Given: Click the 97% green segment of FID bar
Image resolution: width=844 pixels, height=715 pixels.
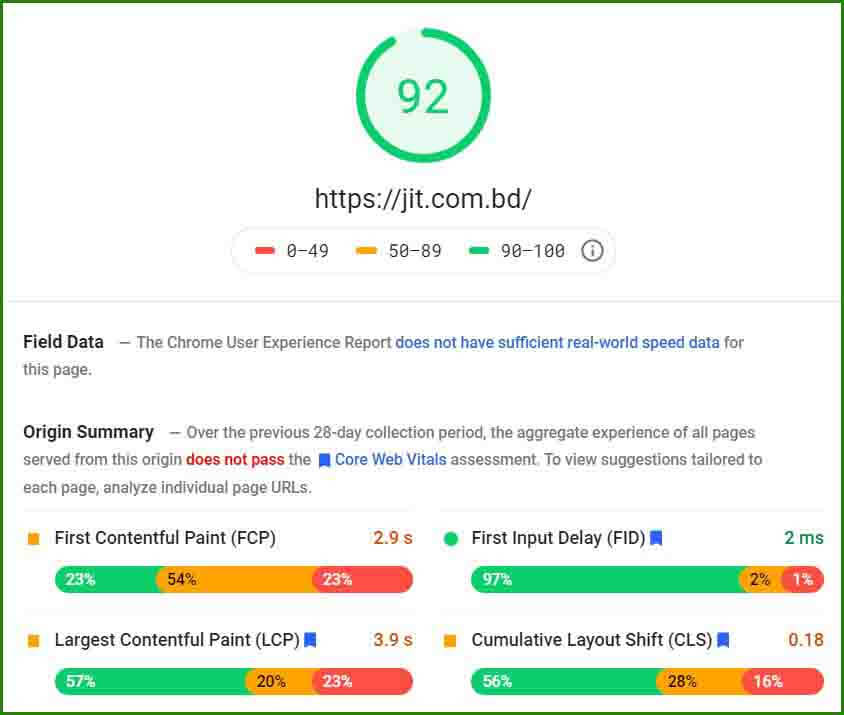Looking at the screenshot, I should pyautogui.click(x=605, y=579).
